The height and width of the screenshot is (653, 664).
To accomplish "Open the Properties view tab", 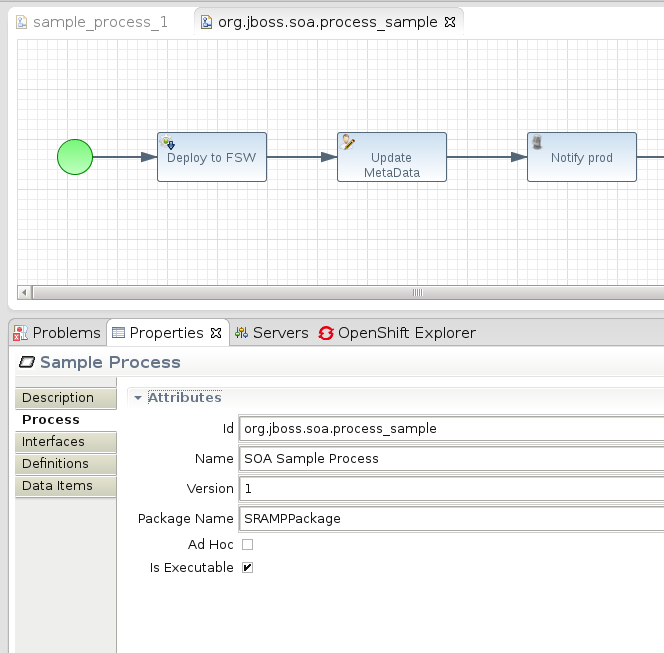I will pos(166,333).
